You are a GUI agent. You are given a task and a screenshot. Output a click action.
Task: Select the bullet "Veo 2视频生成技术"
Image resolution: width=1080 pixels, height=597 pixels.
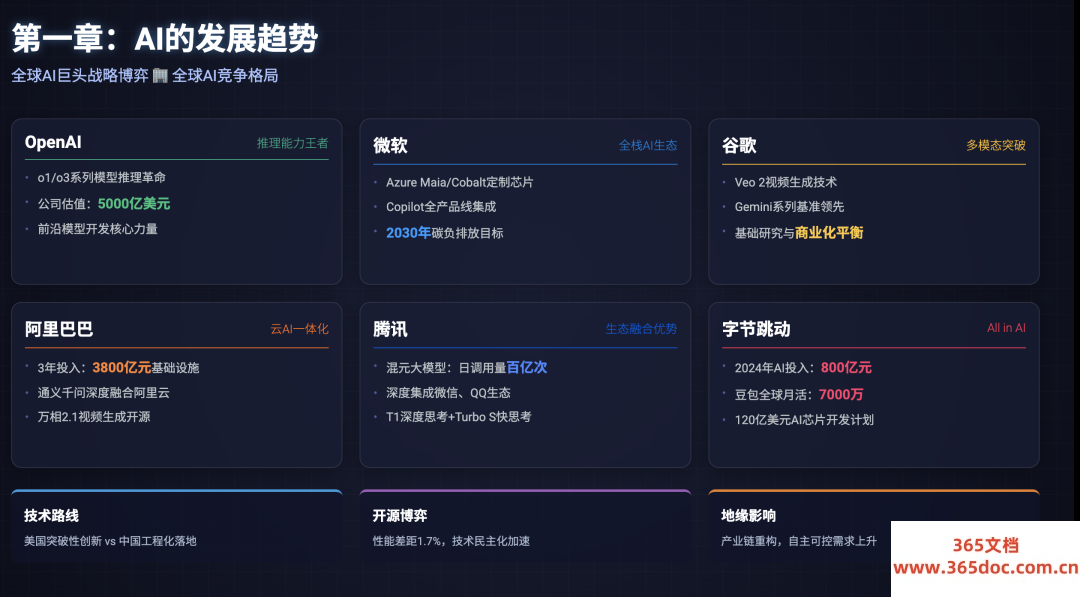coord(785,182)
